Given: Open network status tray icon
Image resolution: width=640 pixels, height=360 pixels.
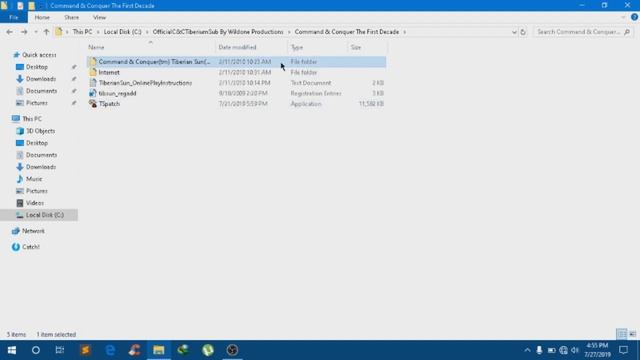Looking at the screenshot, I should [x=564, y=350].
